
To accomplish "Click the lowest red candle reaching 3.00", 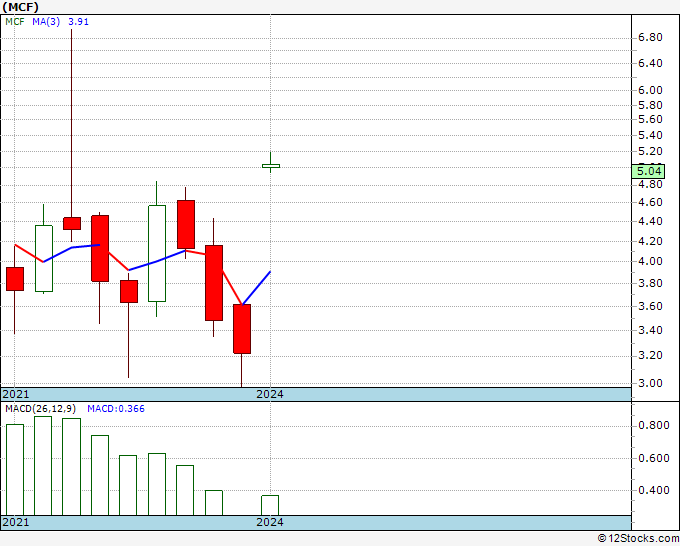I will [242, 329].
